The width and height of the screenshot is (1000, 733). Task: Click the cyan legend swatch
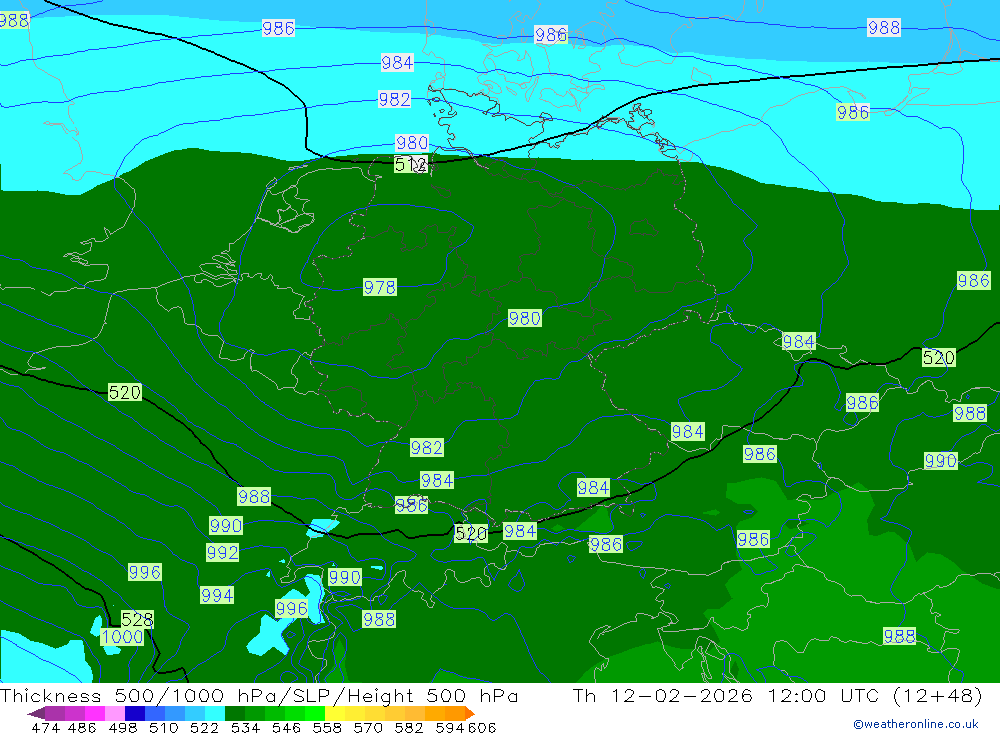click(215, 713)
